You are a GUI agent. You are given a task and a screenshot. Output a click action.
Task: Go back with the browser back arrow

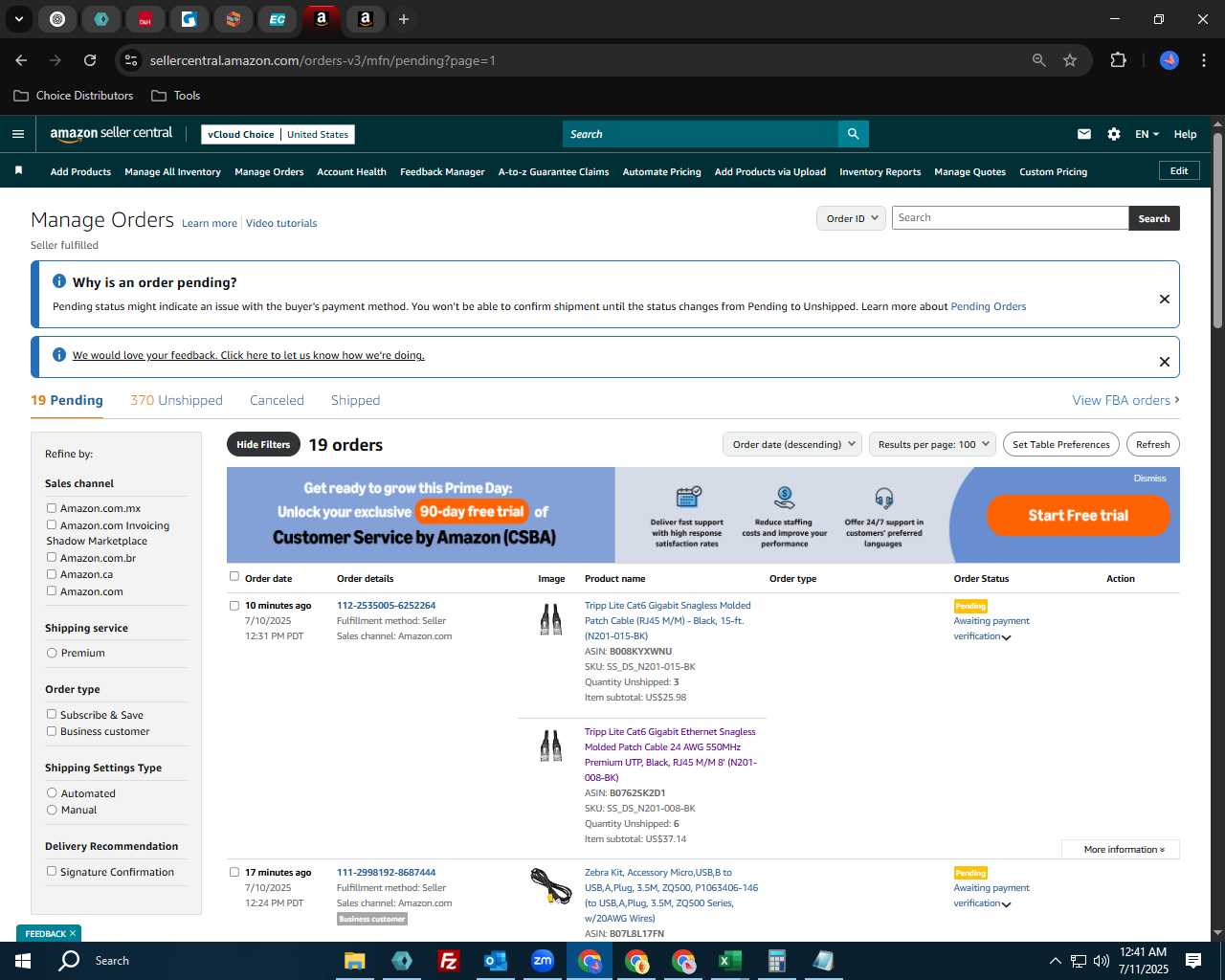[x=21, y=60]
